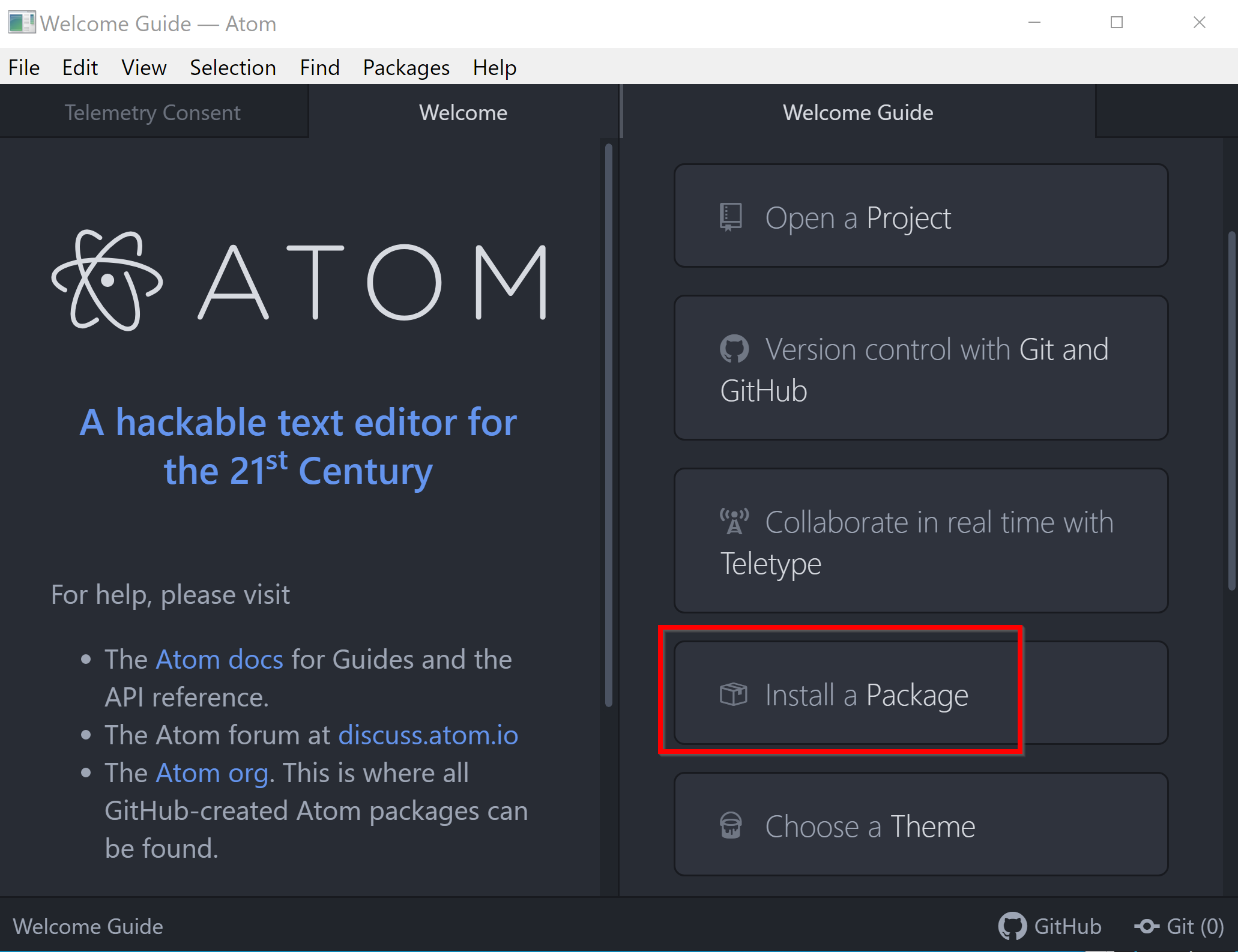The height and width of the screenshot is (952, 1238).
Task: Open the Selection menu
Action: pyautogui.click(x=233, y=67)
